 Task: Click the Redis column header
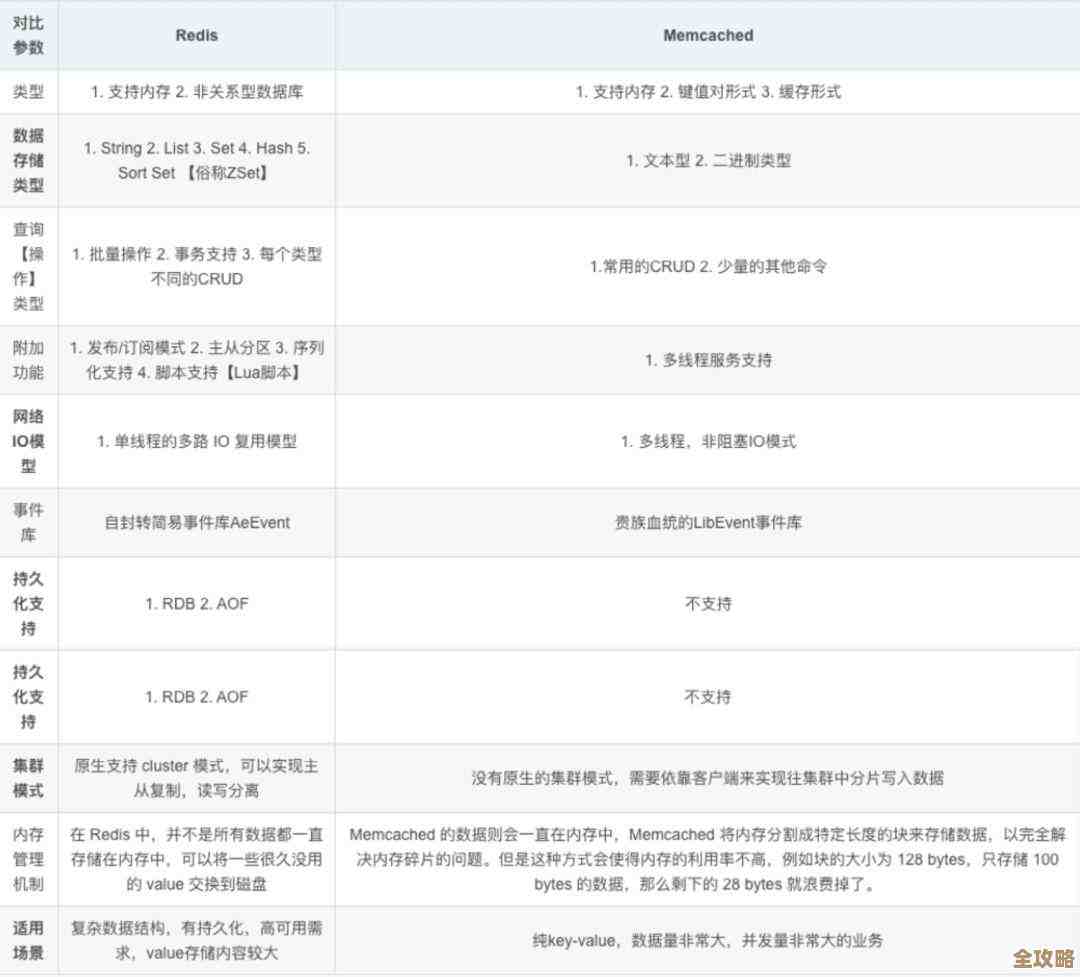pyautogui.click(x=196, y=35)
